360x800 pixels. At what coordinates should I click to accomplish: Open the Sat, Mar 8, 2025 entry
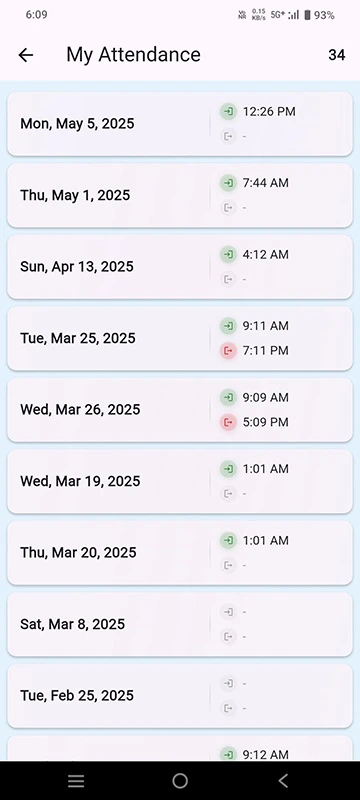coord(180,624)
